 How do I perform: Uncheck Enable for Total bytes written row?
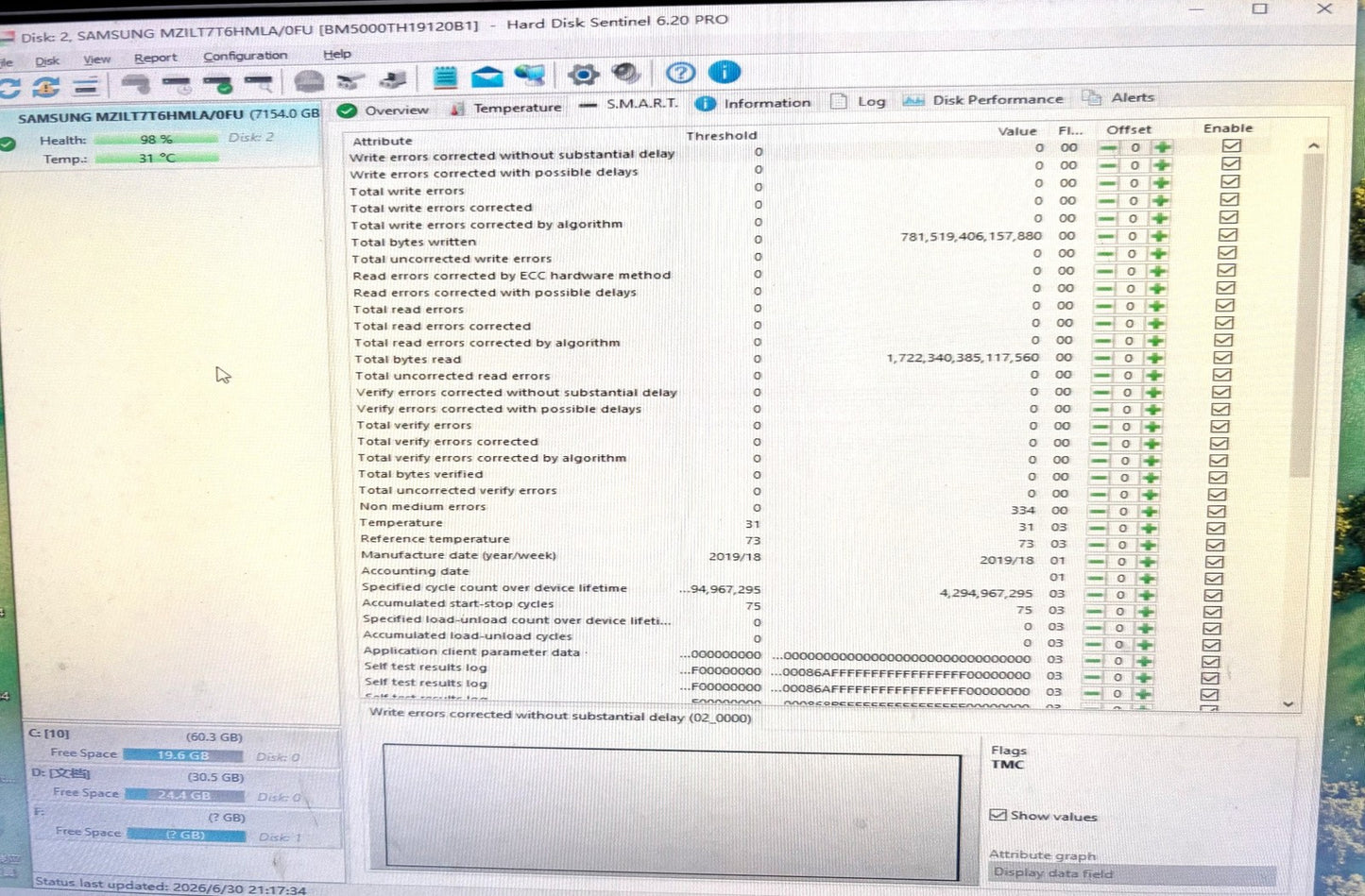click(1227, 235)
